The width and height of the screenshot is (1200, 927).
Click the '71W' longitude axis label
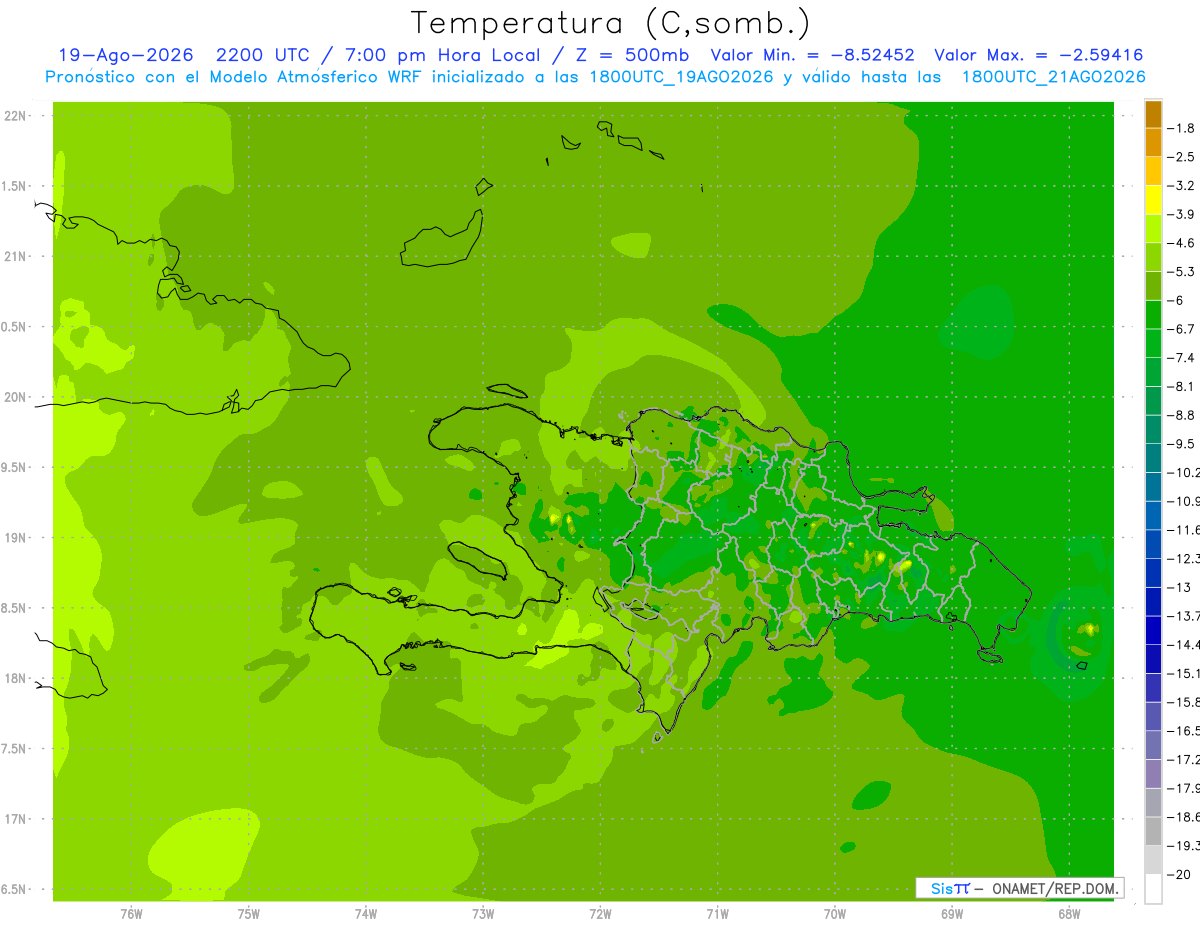pos(717,914)
